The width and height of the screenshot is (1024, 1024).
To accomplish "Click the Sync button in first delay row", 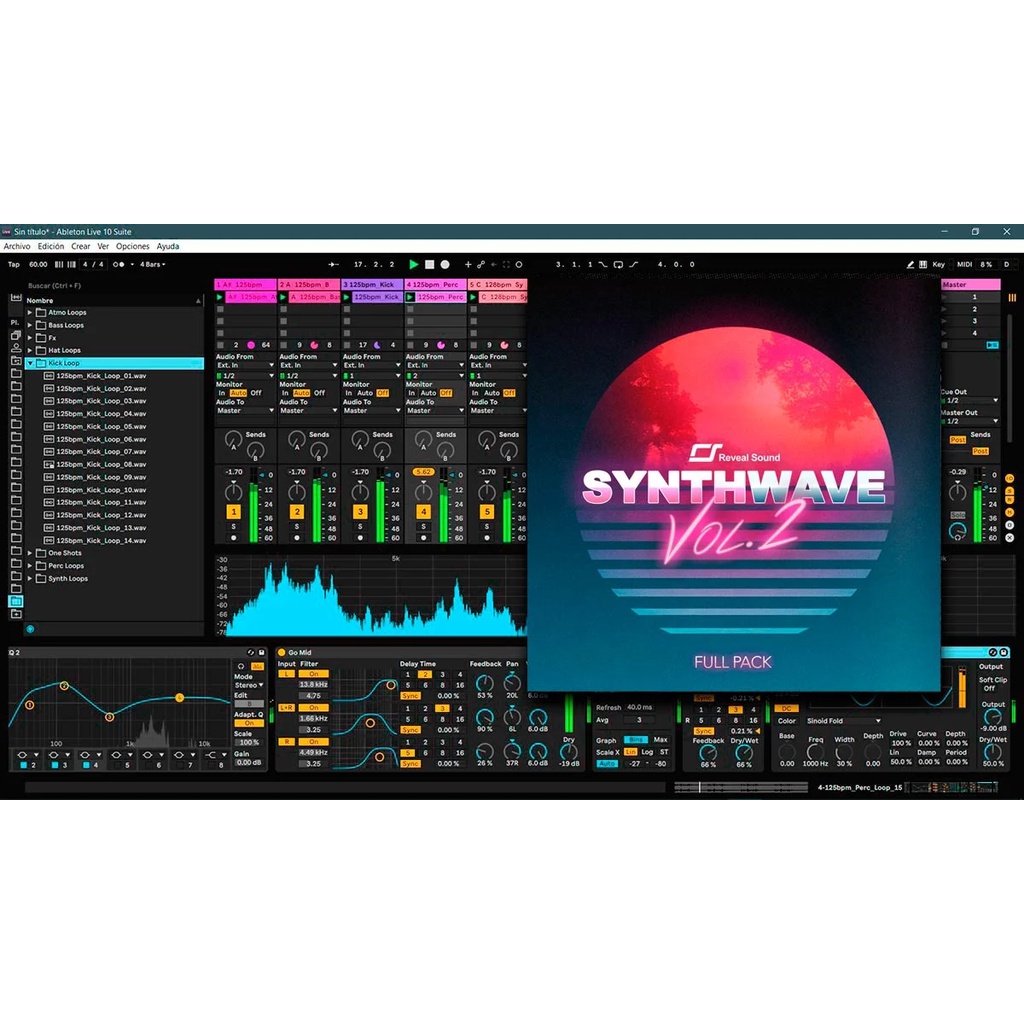I will pyautogui.click(x=410, y=696).
